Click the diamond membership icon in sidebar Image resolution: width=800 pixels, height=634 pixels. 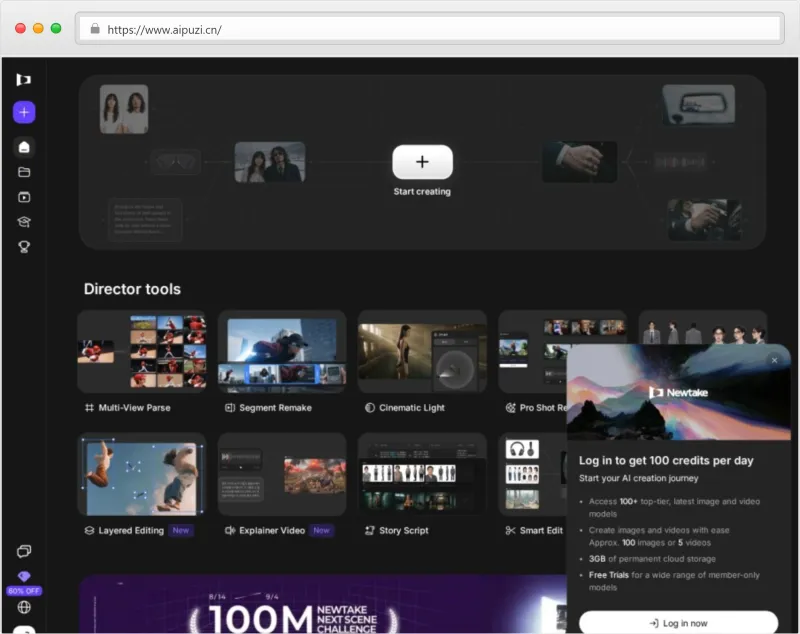click(x=24, y=576)
